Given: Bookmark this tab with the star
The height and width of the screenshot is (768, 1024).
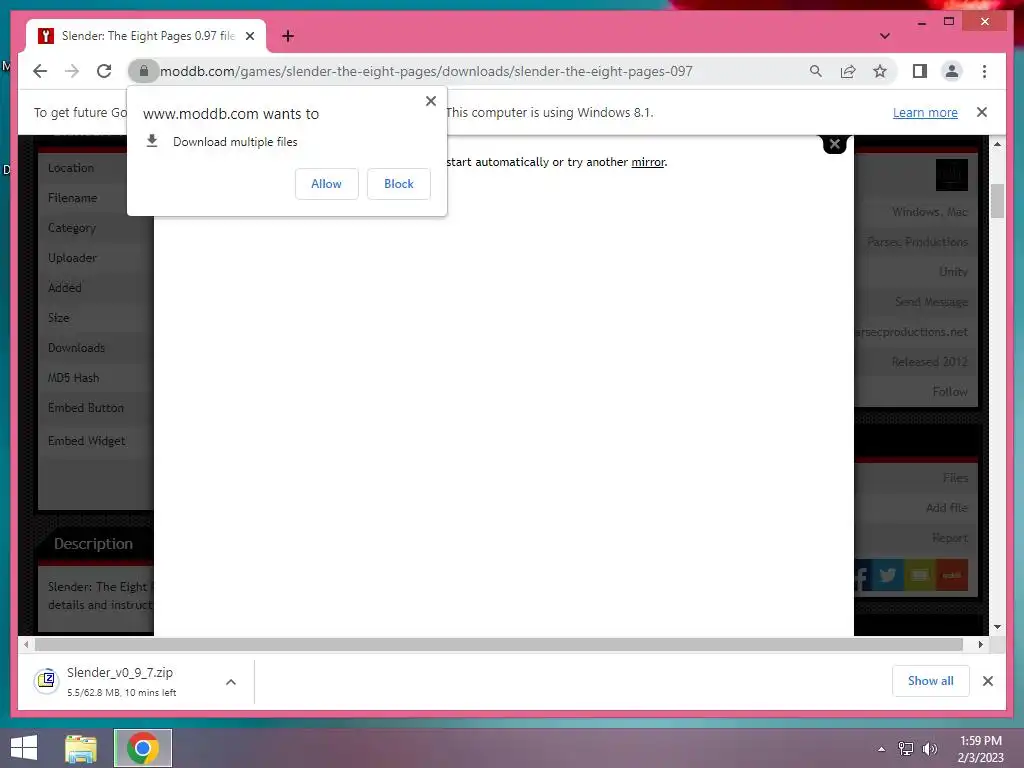Looking at the screenshot, I should click(880, 71).
